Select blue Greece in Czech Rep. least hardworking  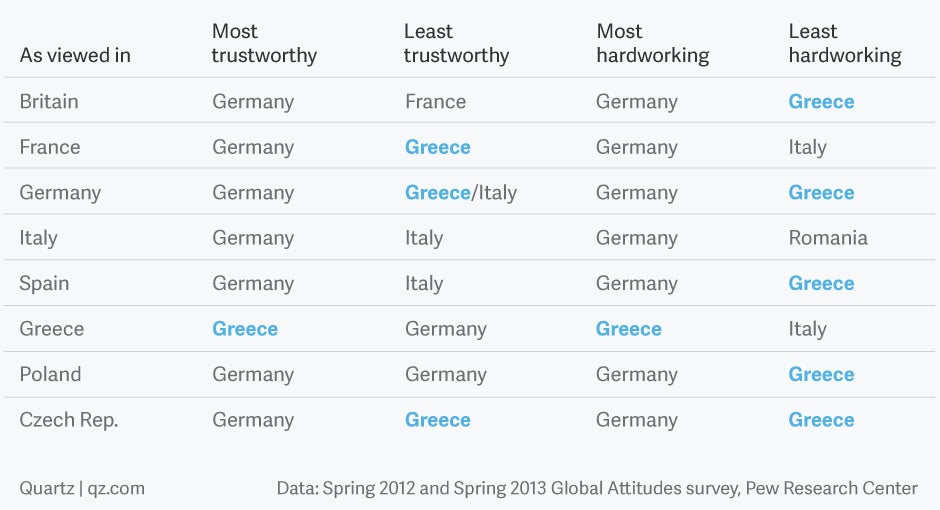pyautogui.click(x=821, y=420)
